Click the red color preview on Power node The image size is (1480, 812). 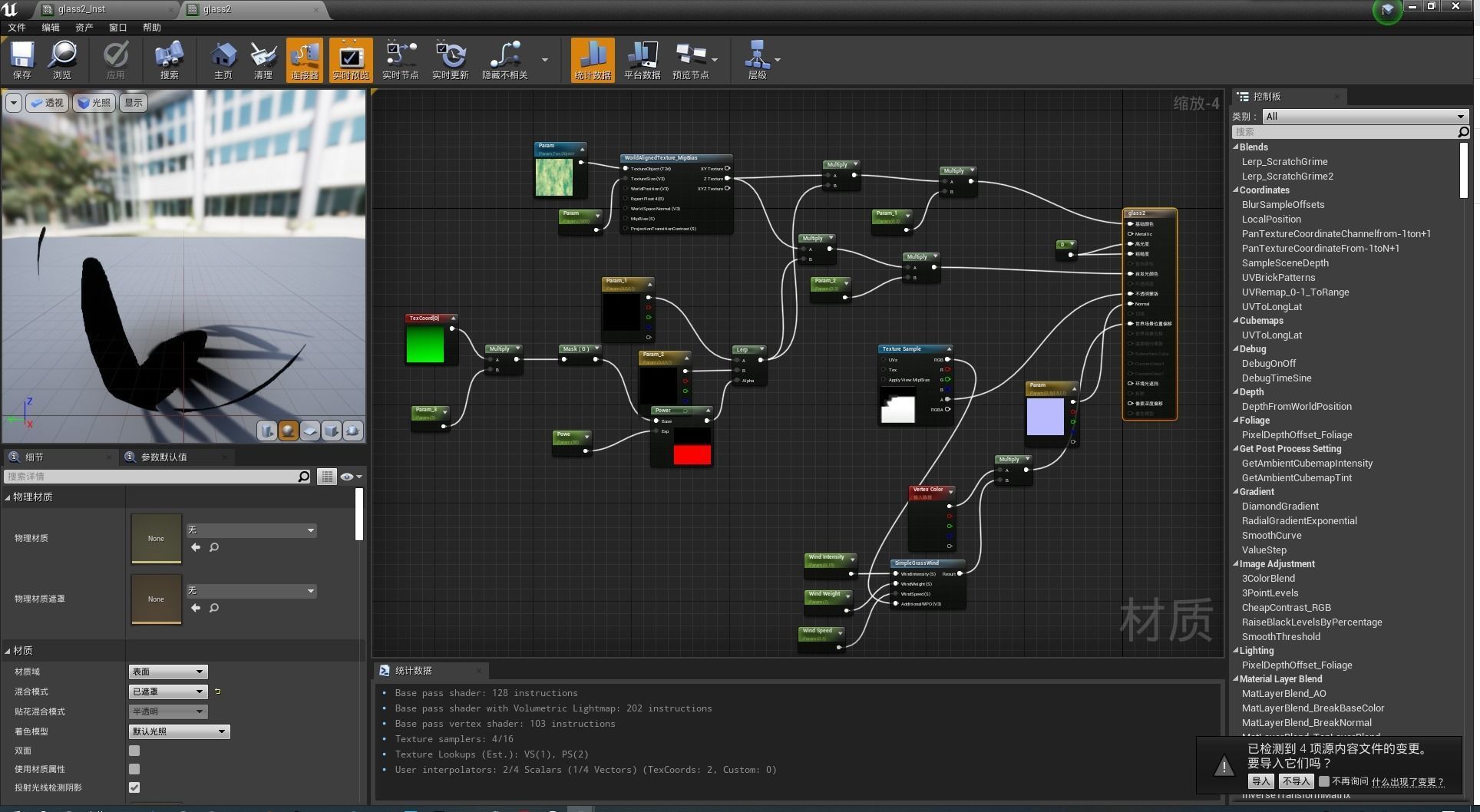coord(692,454)
